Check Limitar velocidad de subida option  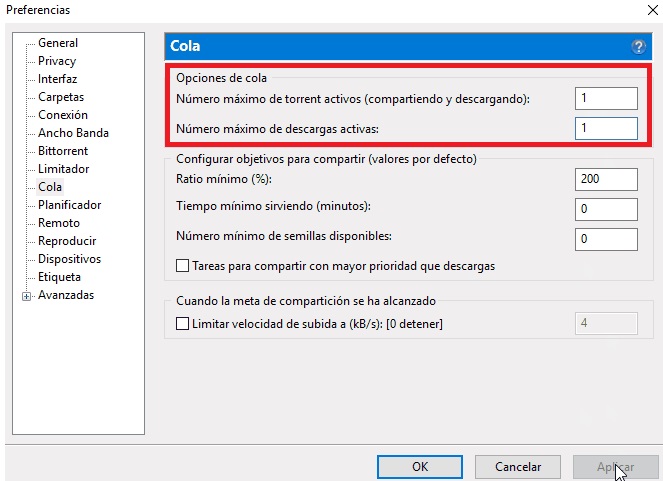coord(182,323)
